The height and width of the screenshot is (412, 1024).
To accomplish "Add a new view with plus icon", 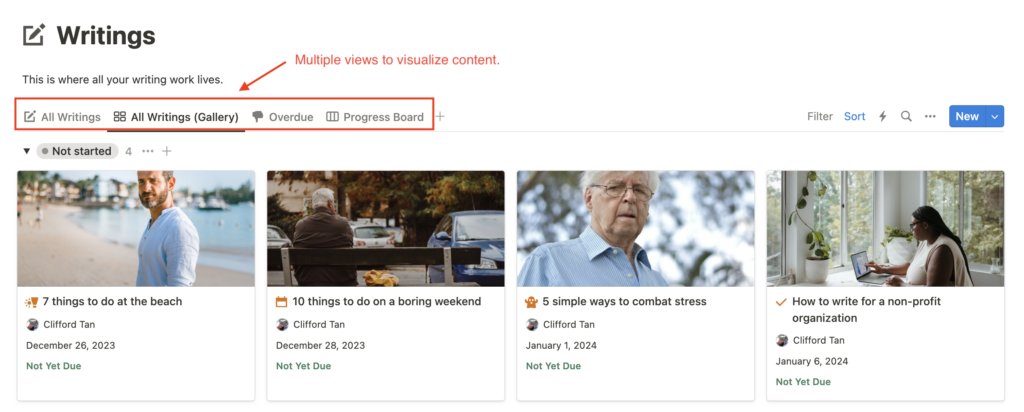I will [440, 117].
